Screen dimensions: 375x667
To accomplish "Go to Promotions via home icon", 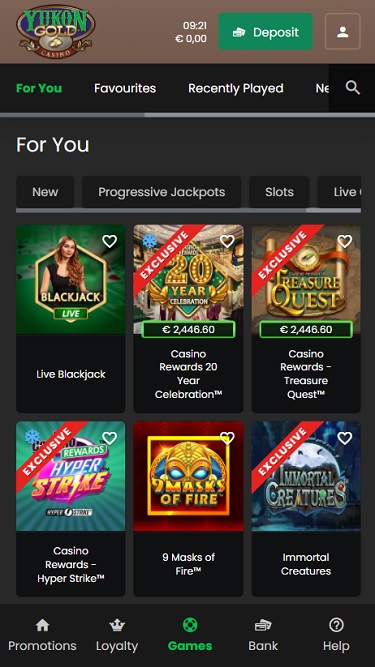I will coord(42,625).
